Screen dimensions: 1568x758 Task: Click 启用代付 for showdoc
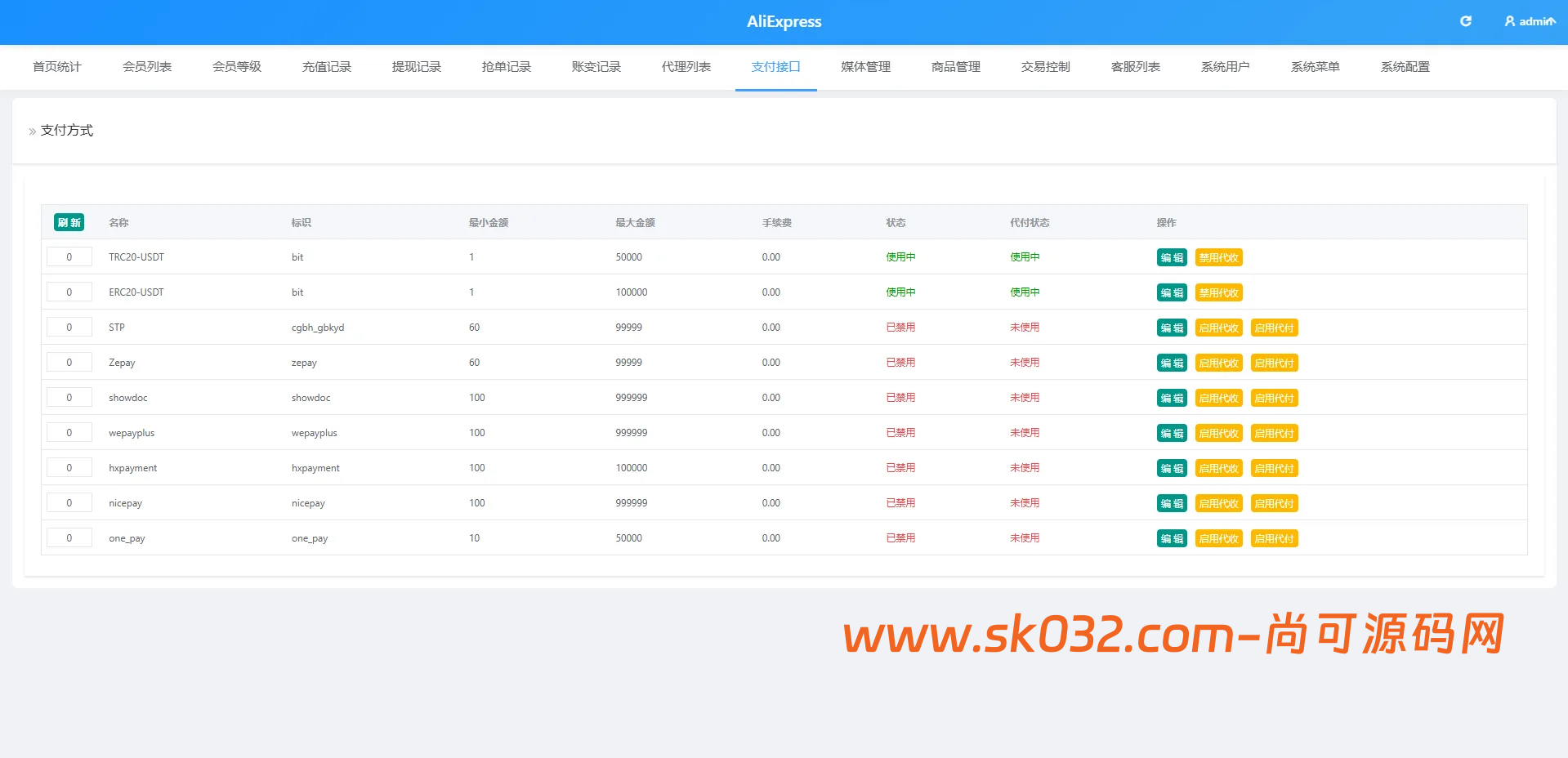tap(1275, 398)
